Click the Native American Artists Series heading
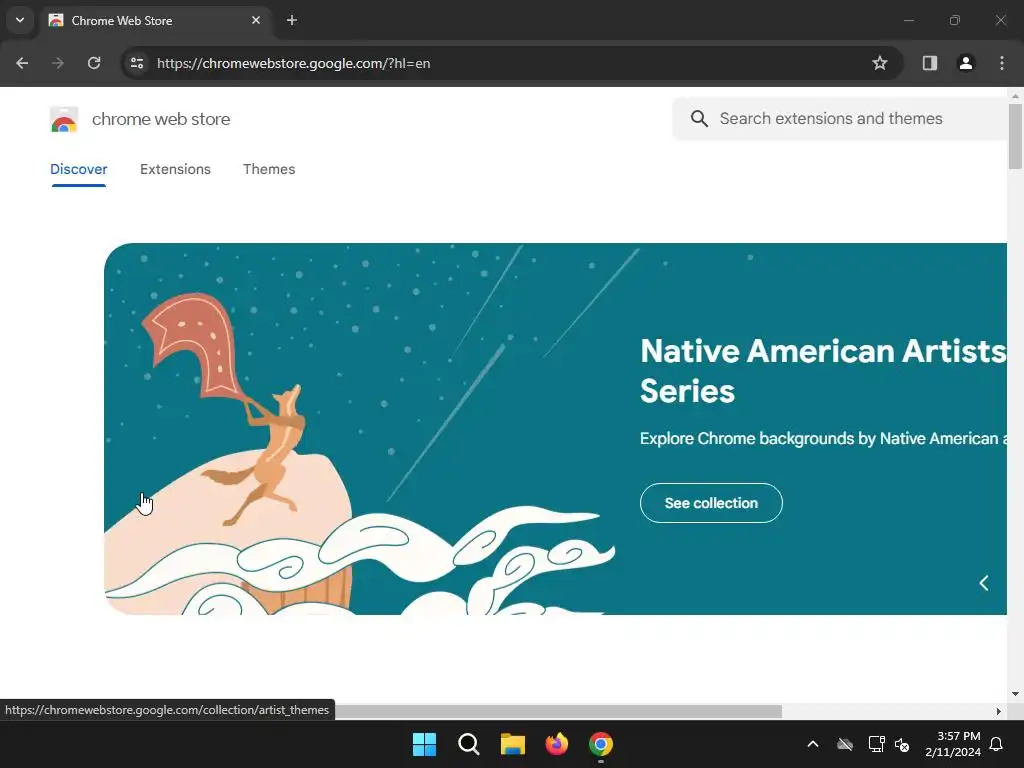Screen dimensions: 1024x768 823,371
